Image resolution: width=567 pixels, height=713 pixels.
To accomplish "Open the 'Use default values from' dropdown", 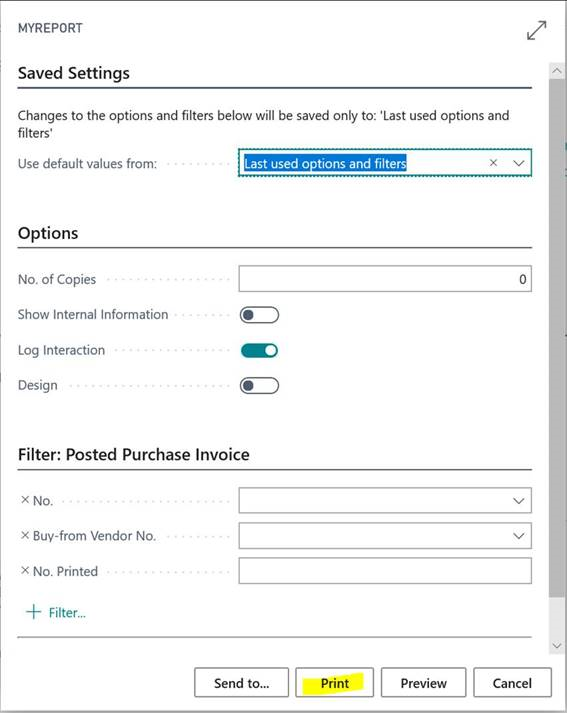I will click(519, 163).
